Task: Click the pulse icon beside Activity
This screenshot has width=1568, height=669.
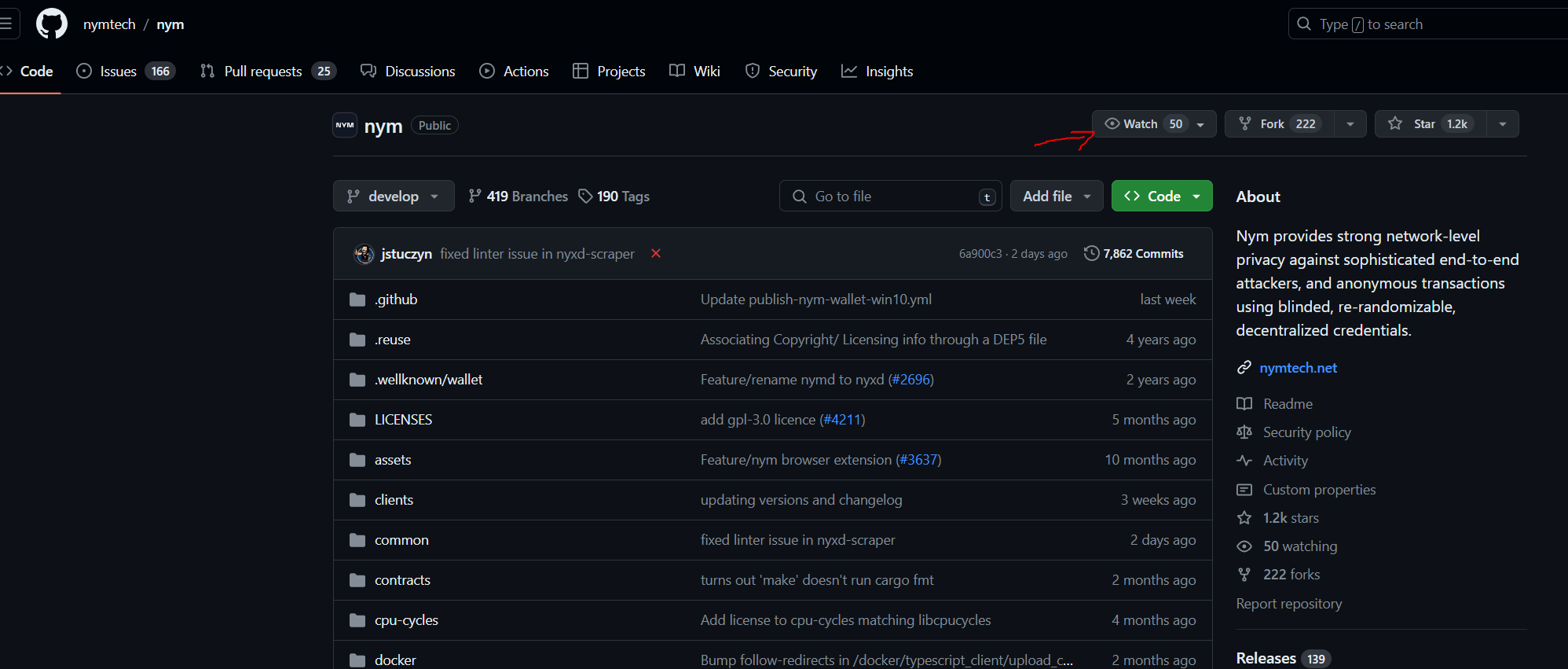Action: pos(1244,460)
